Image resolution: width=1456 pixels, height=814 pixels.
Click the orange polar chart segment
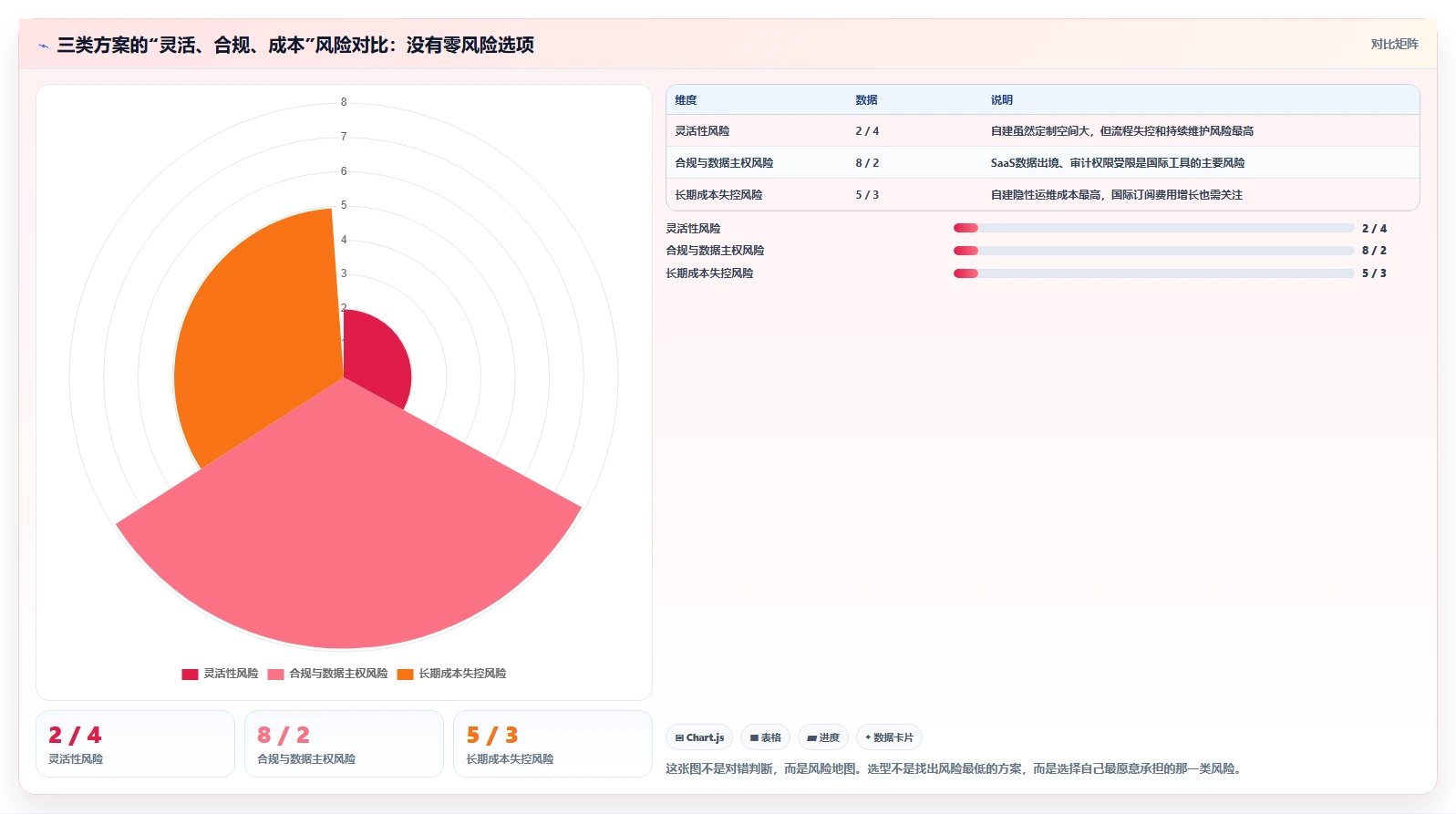coord(260,337)
